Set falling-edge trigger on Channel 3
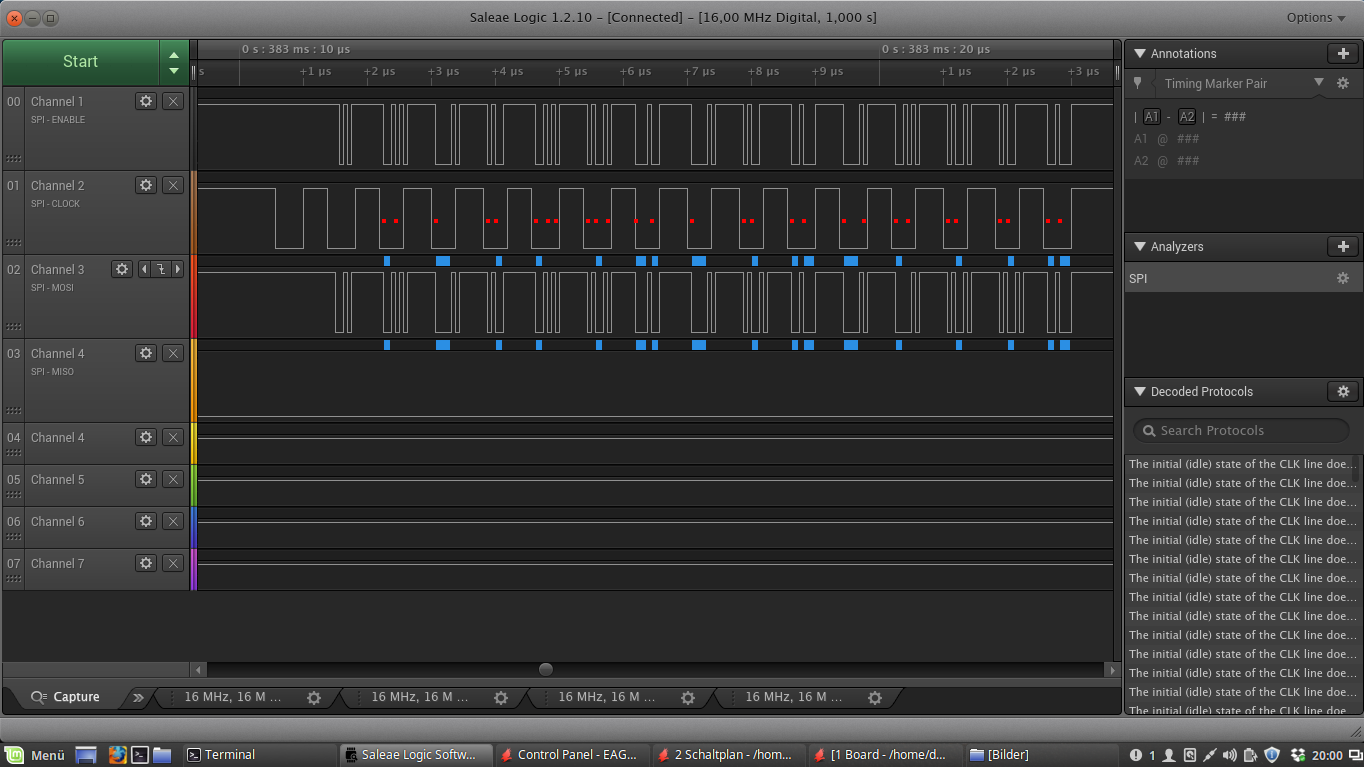Image resolution: width=1364 pixels, height=767 pixels. point(160,269)
